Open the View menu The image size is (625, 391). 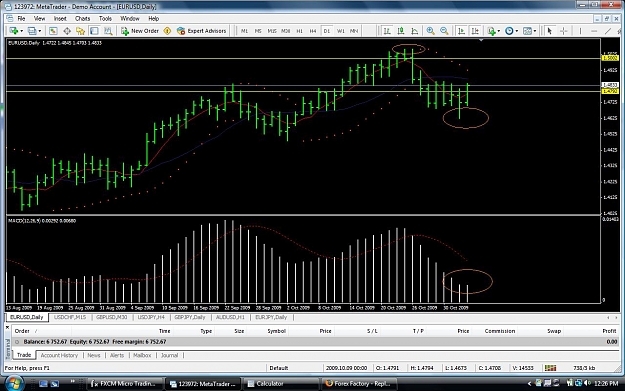[39, 18]
